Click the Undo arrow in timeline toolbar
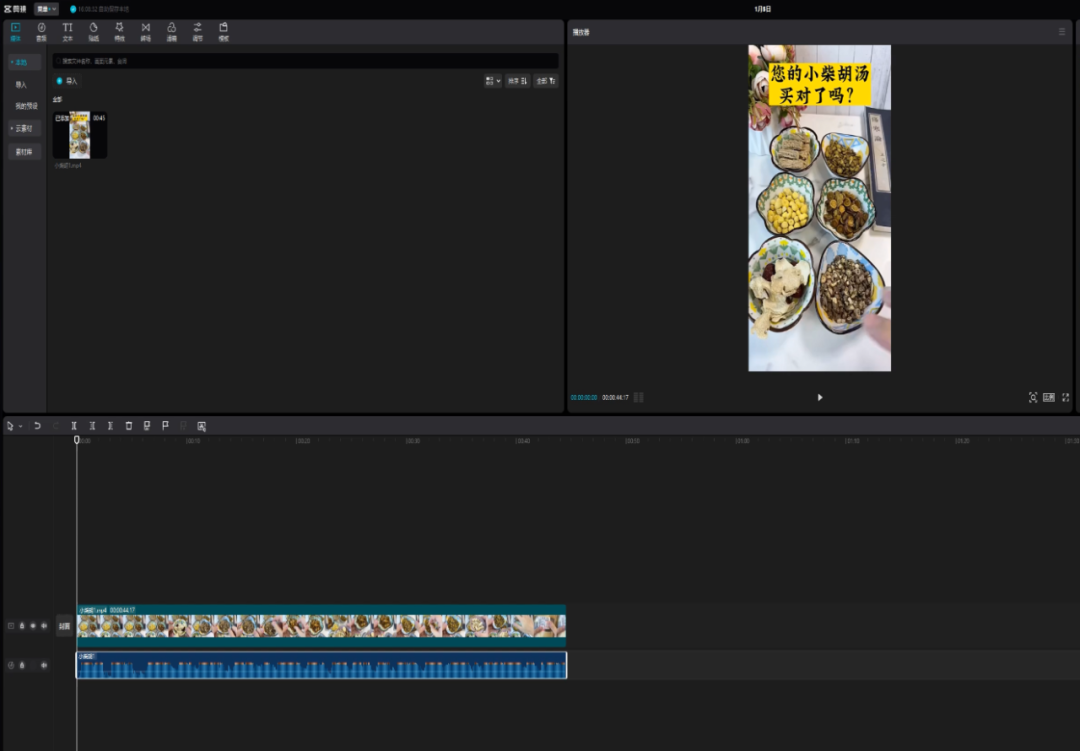 tap(37, 426)
